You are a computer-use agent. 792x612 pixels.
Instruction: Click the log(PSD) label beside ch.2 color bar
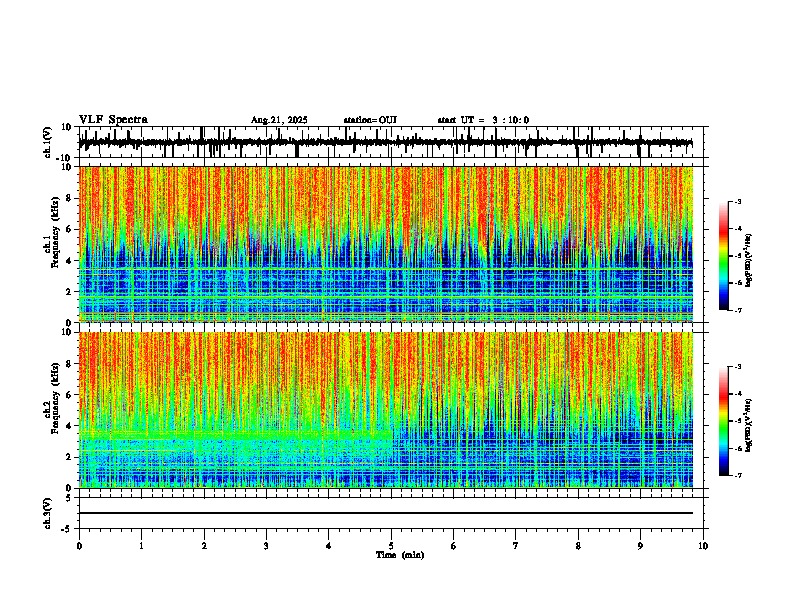click(x=748, y=425)
